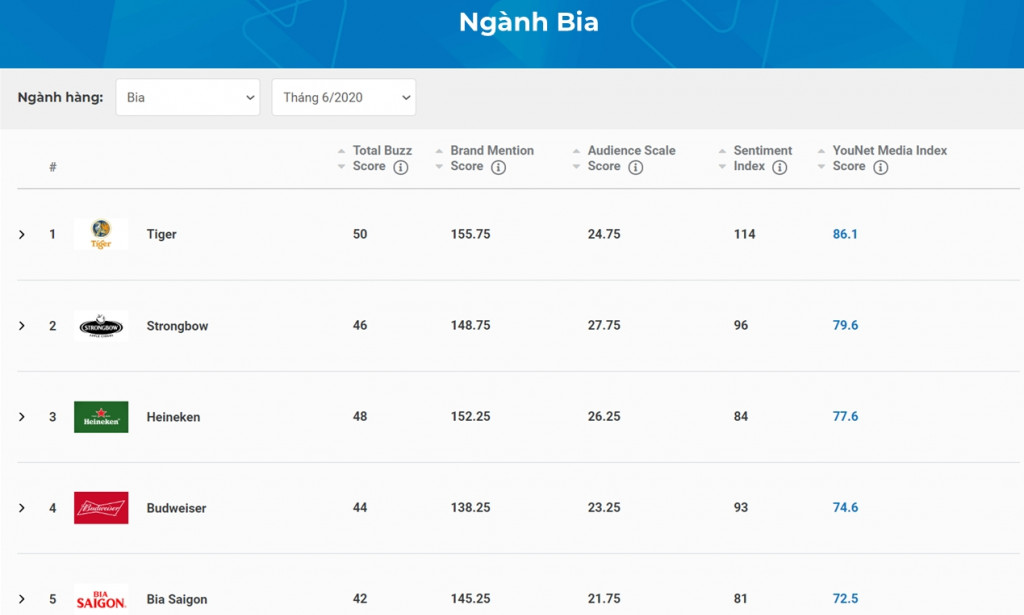This screenshot has height=615, width=1024.
Task: Click the Tiger brand logo
Action: point(100,234)
